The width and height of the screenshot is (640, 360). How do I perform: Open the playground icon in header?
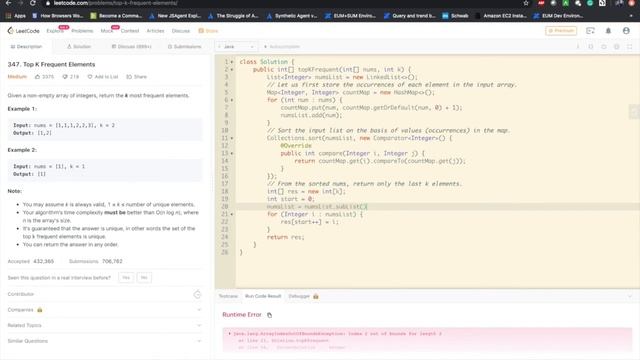click(590, 31)
